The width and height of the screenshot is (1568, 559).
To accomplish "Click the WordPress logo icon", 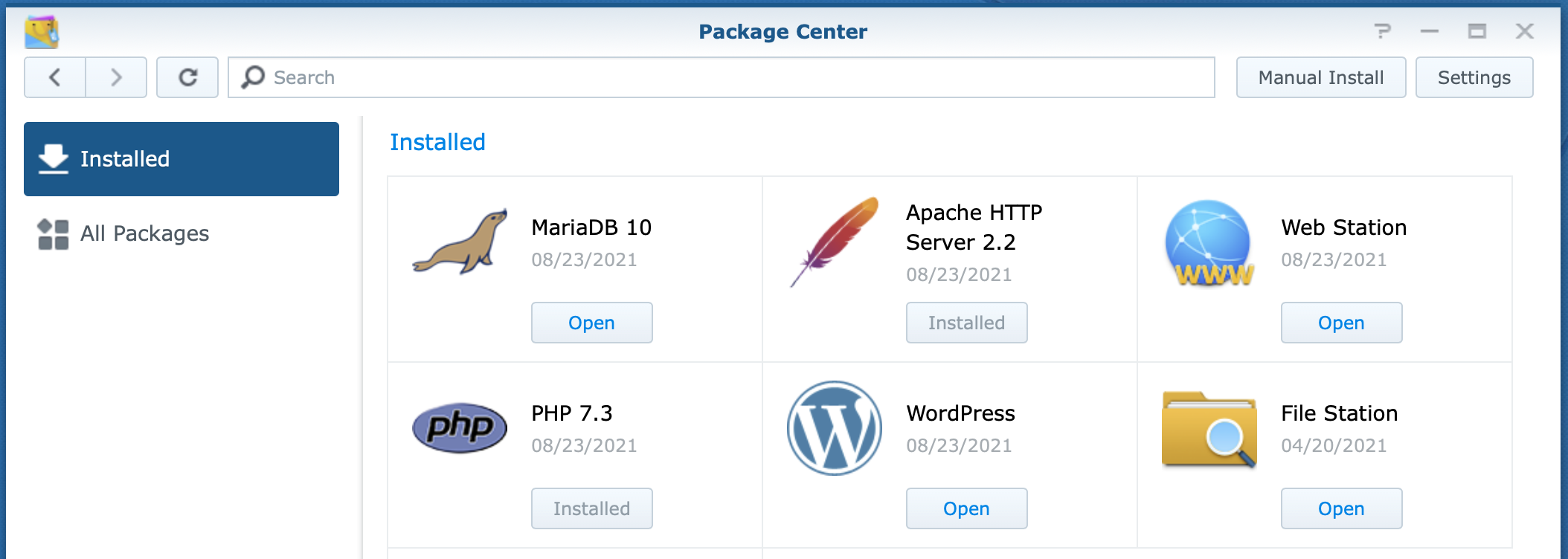I will click(x=835, y=428).
